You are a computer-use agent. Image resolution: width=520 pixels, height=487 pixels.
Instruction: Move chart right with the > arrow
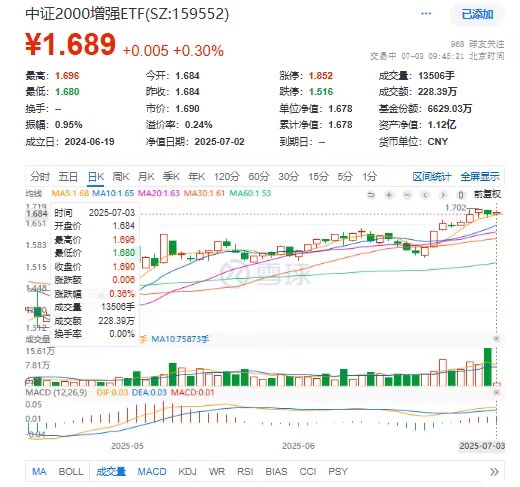tap(443, 195)
